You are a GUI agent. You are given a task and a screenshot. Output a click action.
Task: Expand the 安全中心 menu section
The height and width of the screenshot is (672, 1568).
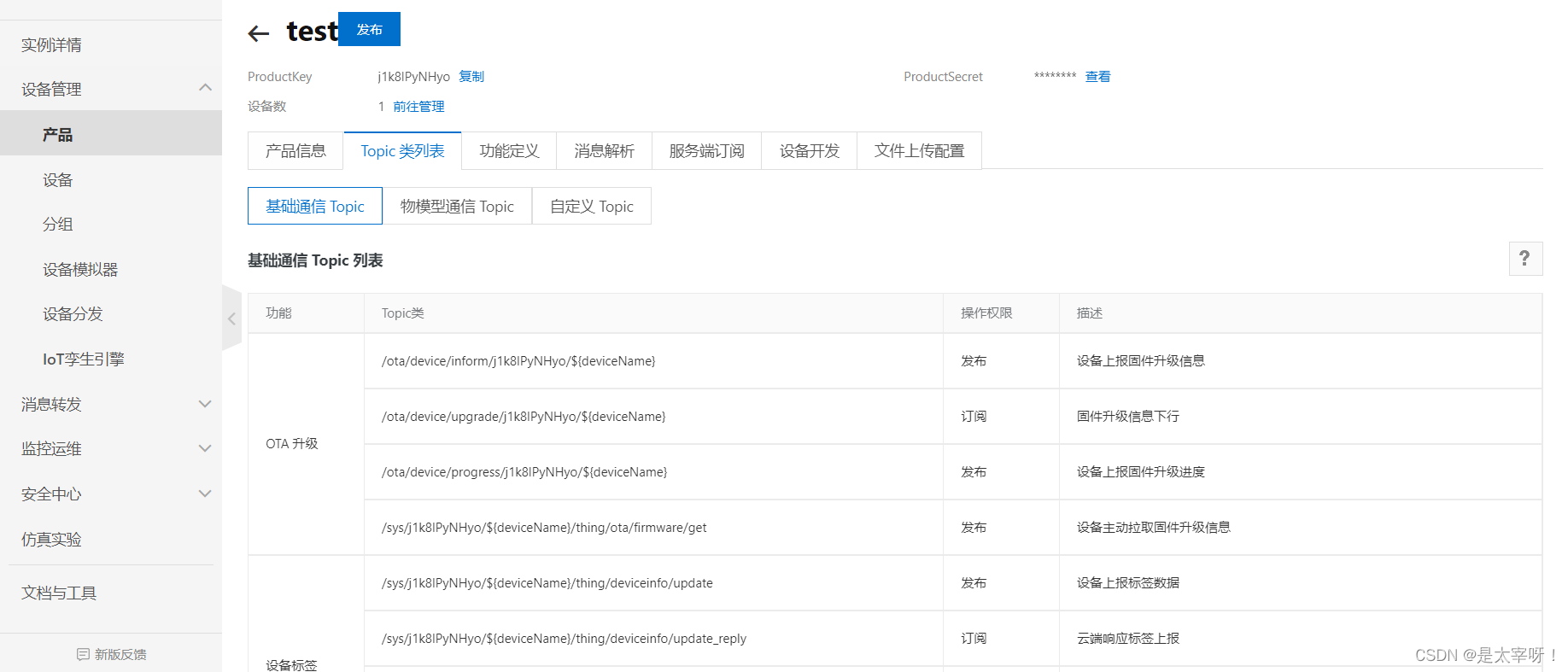pyautogui.click(x=205, y=494)
